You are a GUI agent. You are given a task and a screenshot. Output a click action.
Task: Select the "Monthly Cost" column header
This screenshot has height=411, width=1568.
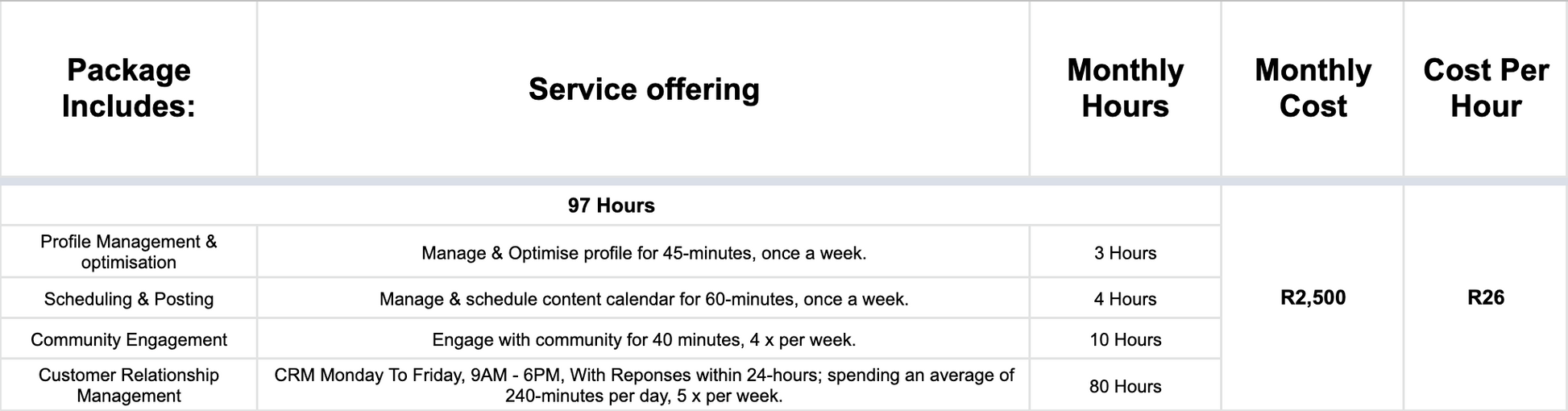tap(1313, 89)
